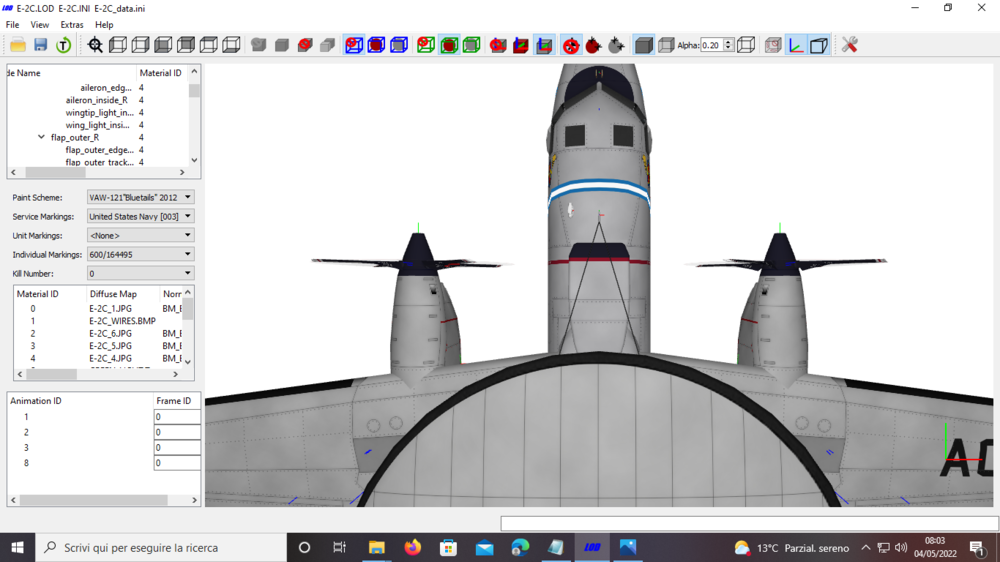Click the wireframe cube right of Alpha
1000x562 pixels.
coord(746,45)
